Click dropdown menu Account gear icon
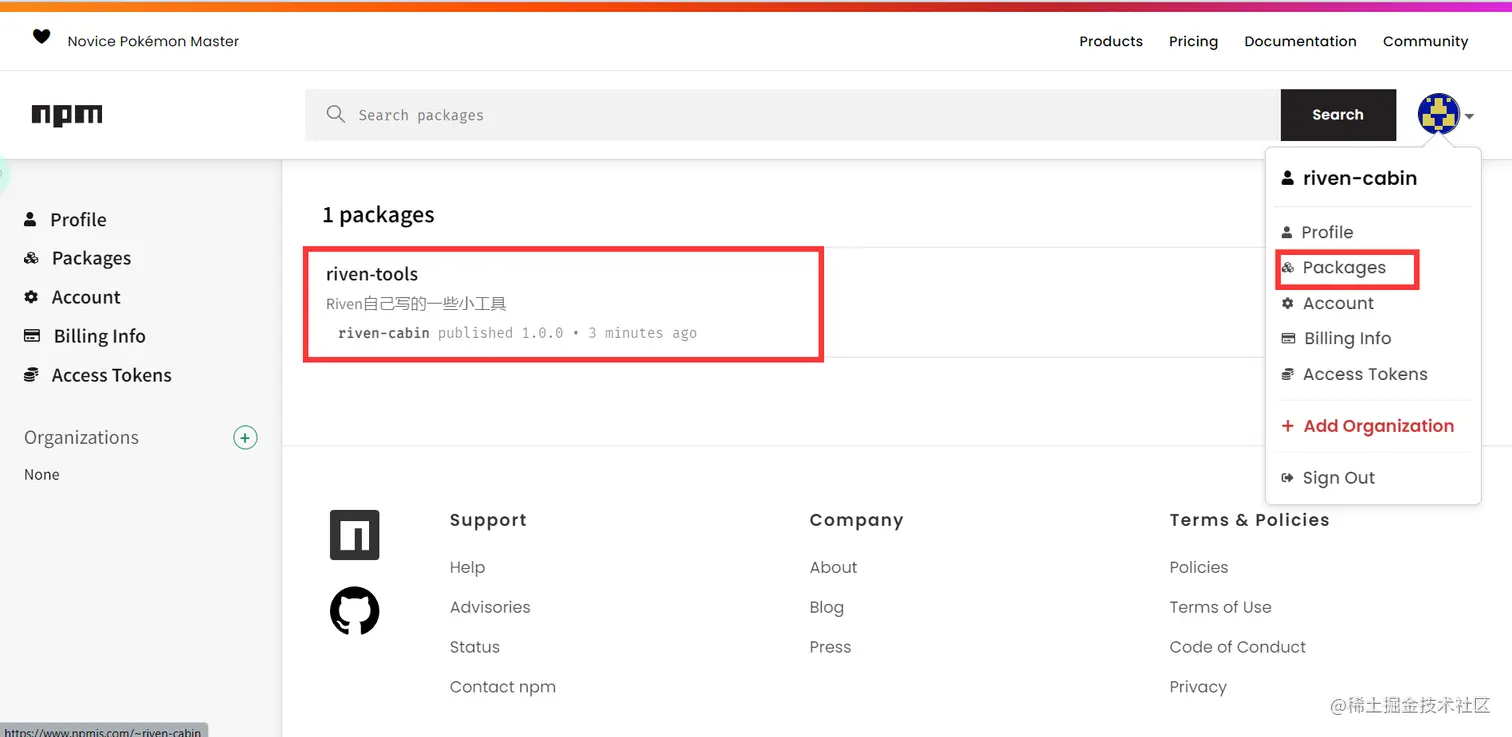The height and width of the screenshot is (737, 1512). [1288, 303]
